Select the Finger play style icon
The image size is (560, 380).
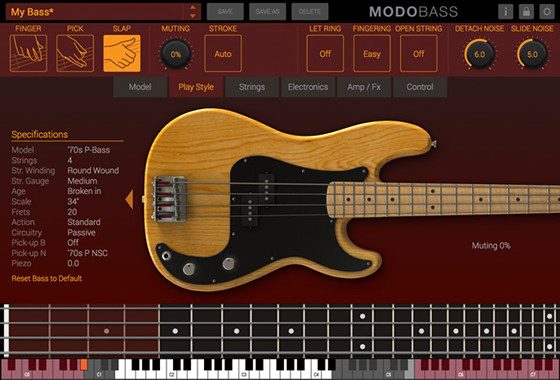(29, 54)
